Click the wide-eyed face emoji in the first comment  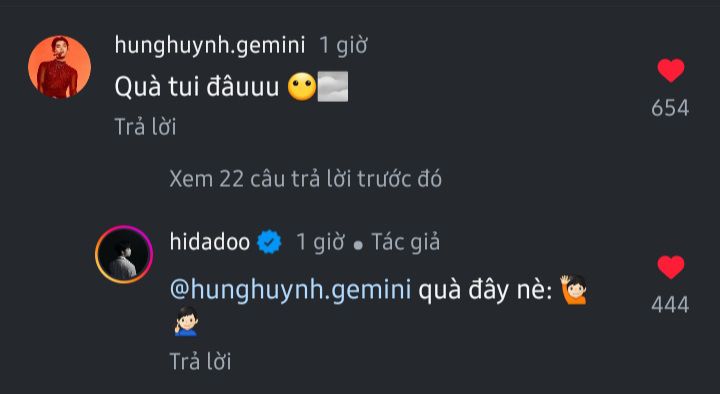click(x=302, y=86)
